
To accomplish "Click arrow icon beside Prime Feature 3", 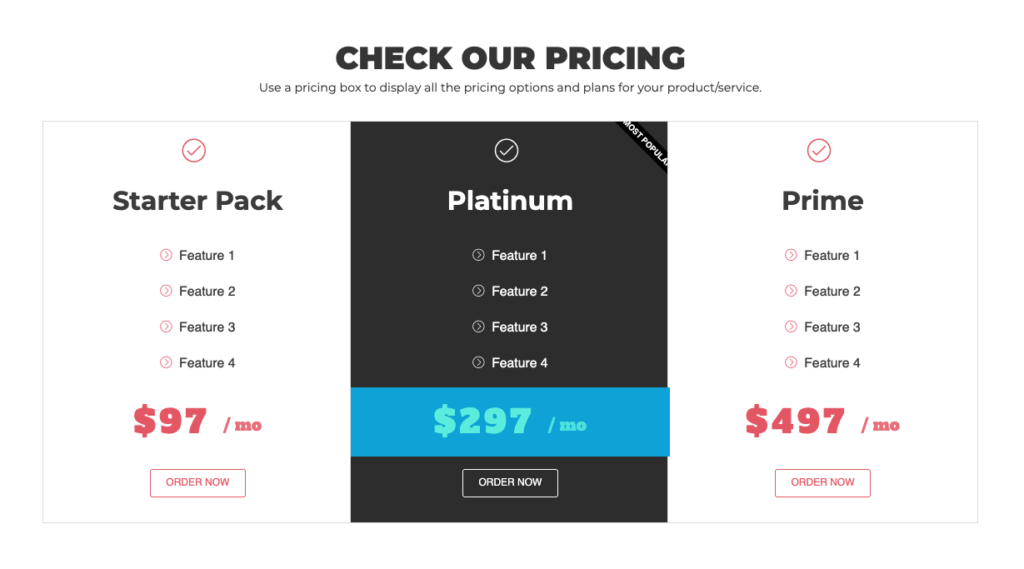I will coord(791,327).
